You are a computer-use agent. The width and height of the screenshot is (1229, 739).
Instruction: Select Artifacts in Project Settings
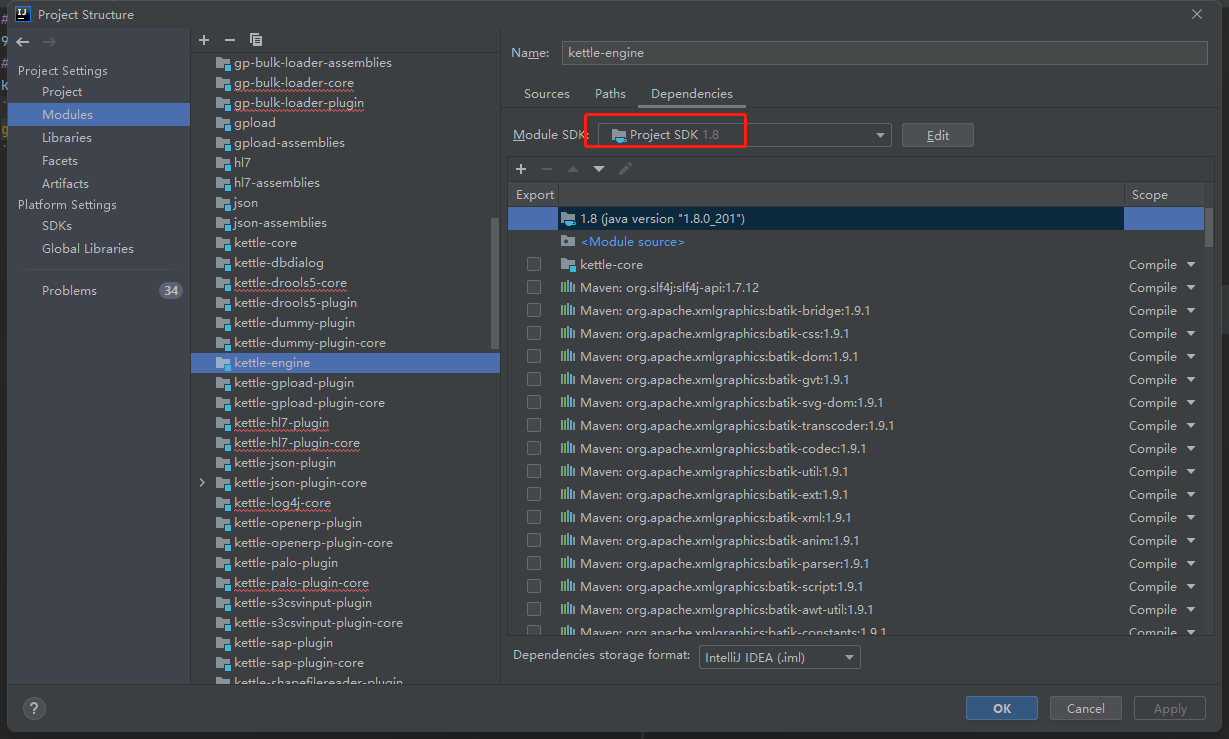tap(65, 184)
